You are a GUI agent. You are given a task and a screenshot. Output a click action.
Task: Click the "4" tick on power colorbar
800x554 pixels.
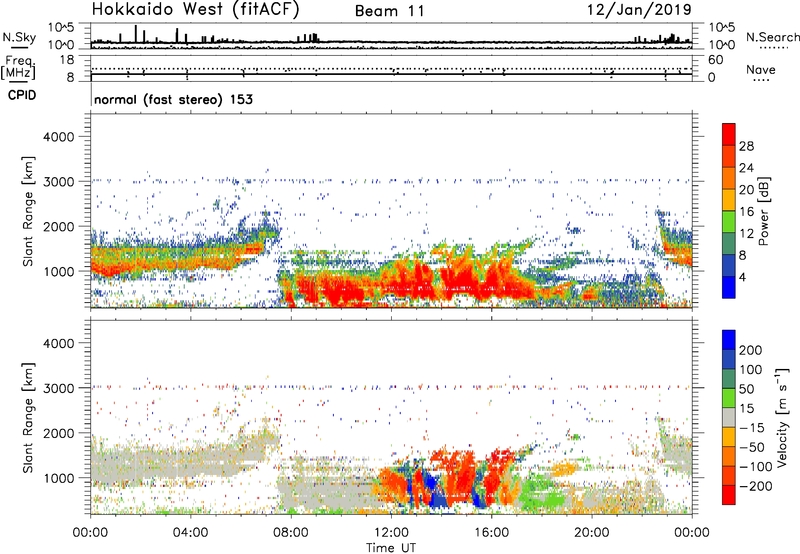coord(742,278)
